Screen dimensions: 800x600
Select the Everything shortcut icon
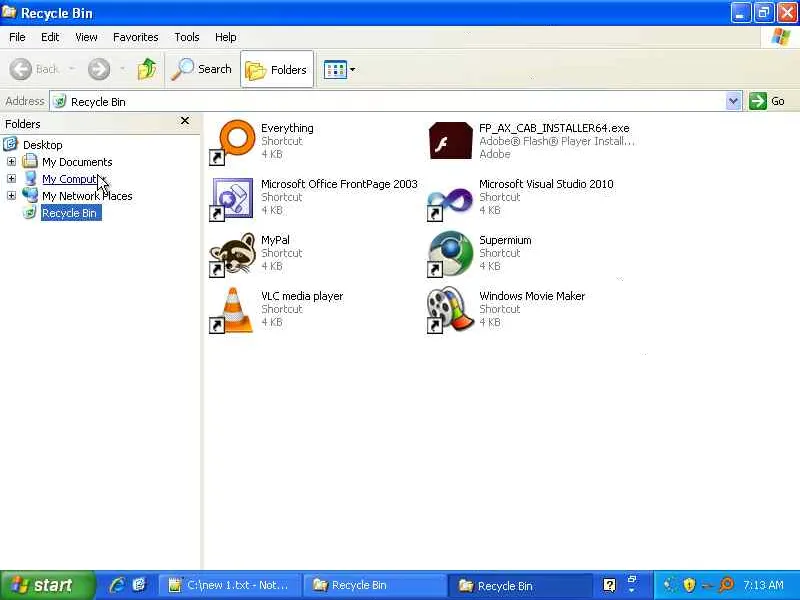pyautogui.click(x=232, y=142)
